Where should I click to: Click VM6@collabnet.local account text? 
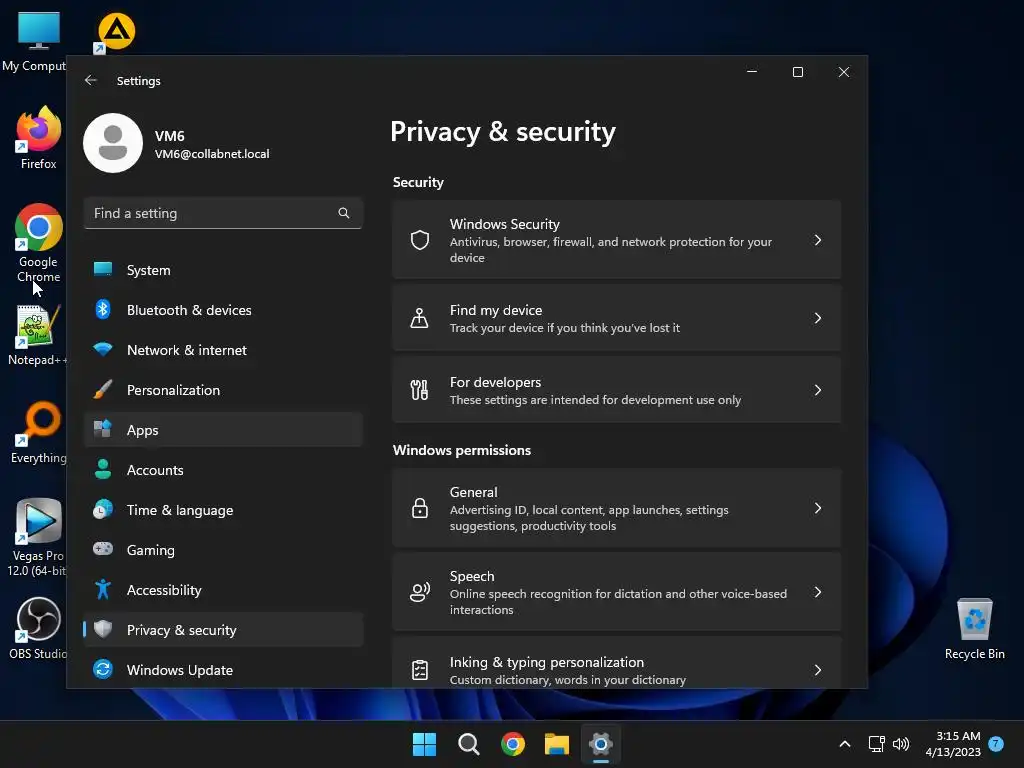pos(212,154)
